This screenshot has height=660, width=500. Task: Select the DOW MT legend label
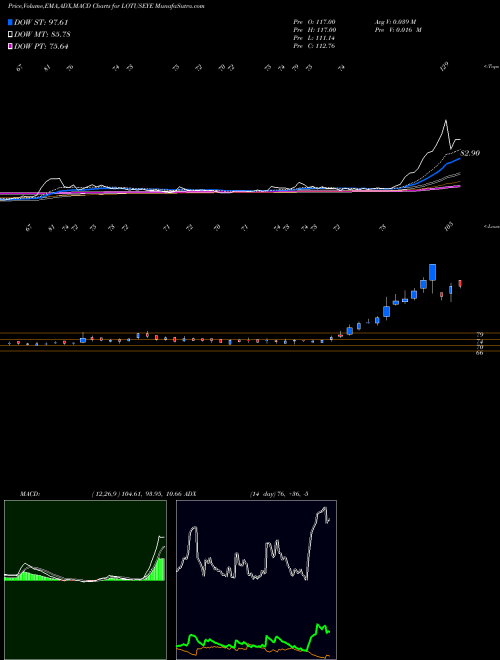point(42,35)
